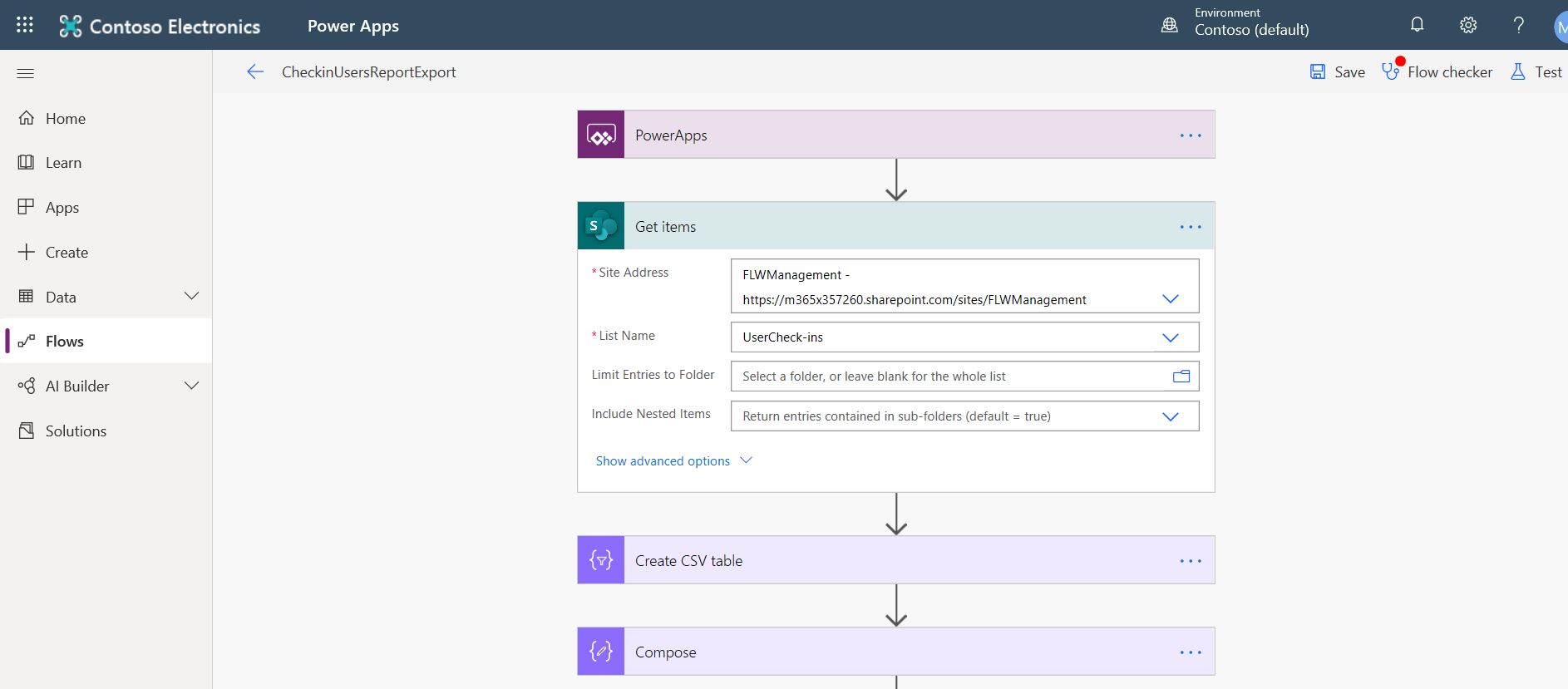Click the Test button
1568x689 pixels.
tap(1536, 72)
